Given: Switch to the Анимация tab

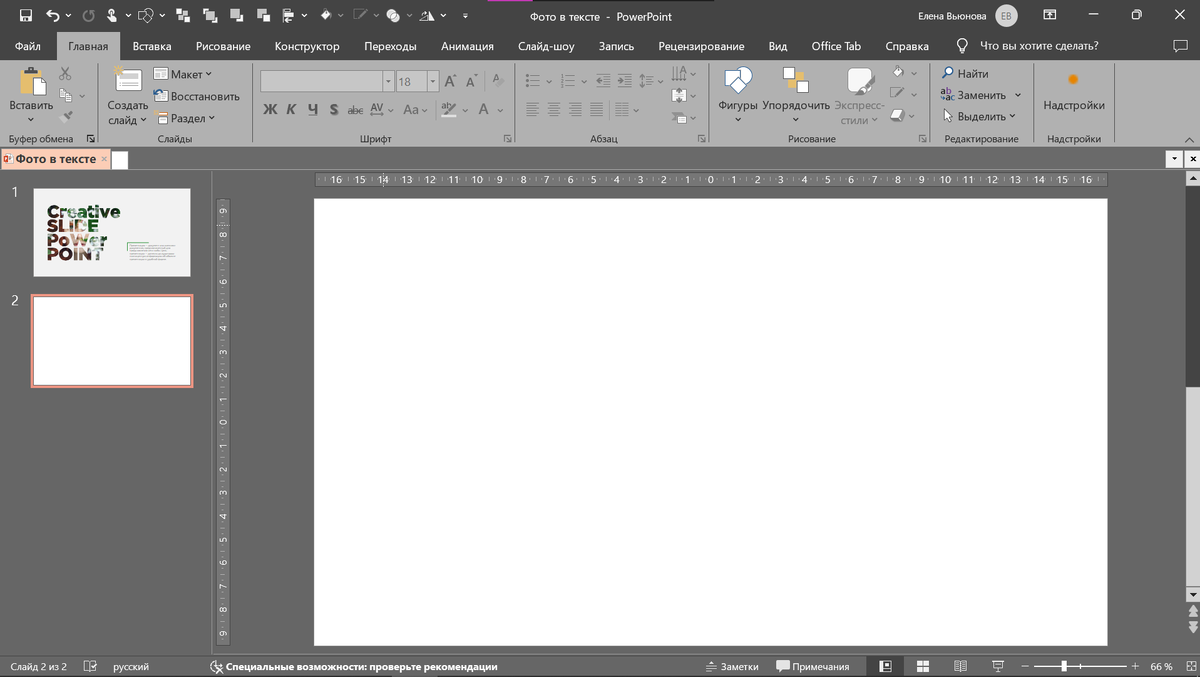Looking at the screenshot, I should pyautogui.click(x=467, y=46).
